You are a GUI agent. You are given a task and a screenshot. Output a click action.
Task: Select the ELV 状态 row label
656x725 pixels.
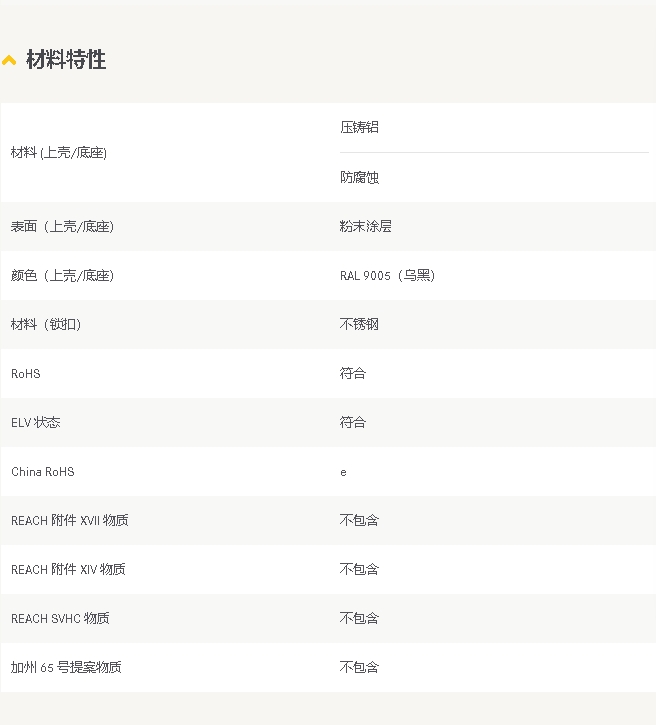pos(36,423)
